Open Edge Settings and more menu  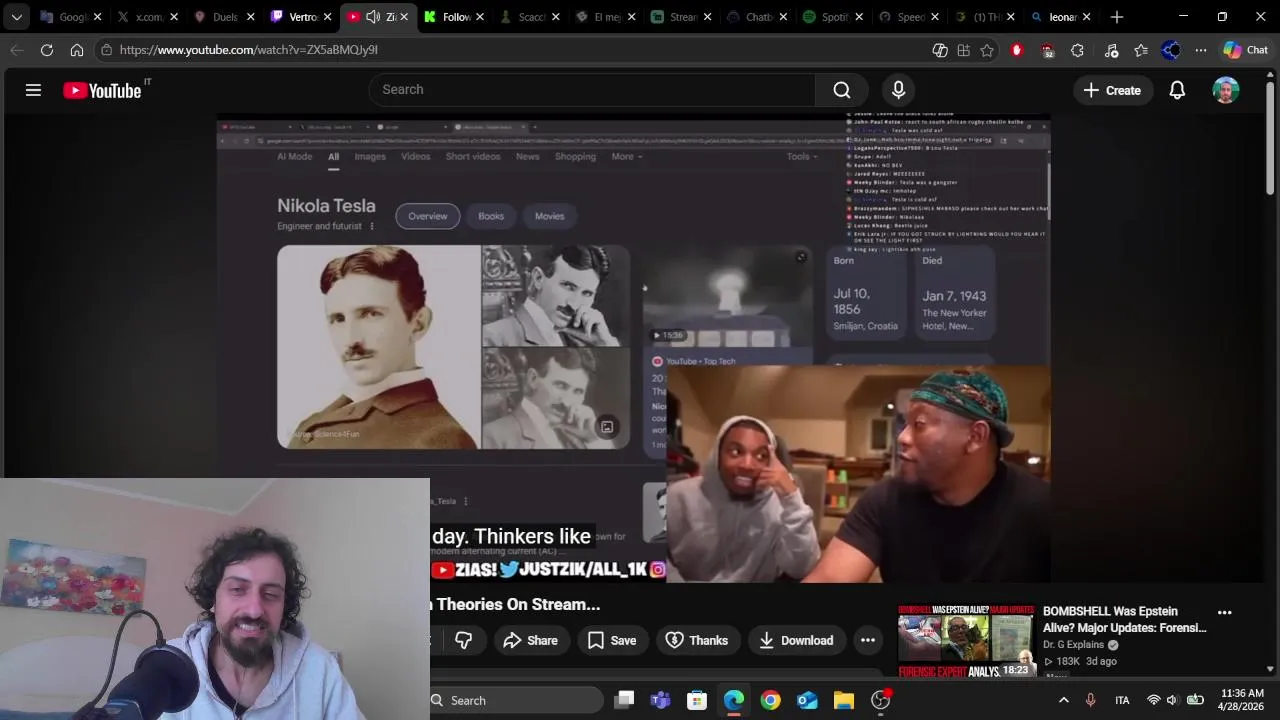(1201, 50)
